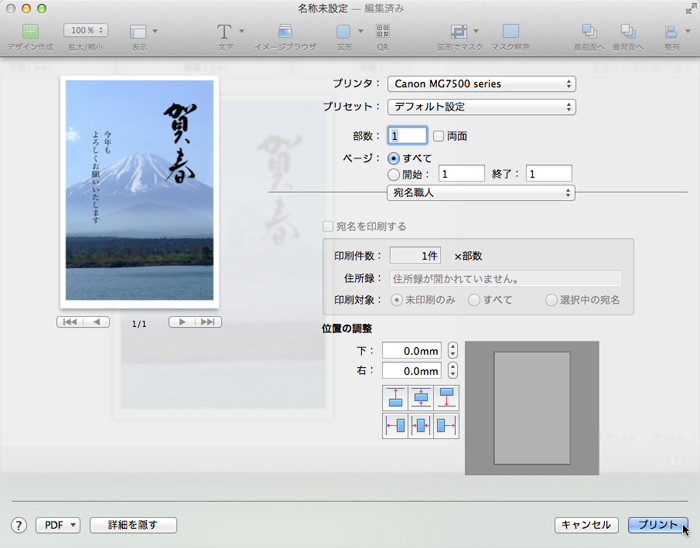Screen dimensions: 700x548
Task: Open the プリンタ Canon MG7500 series dropdown
Action: 481,84
